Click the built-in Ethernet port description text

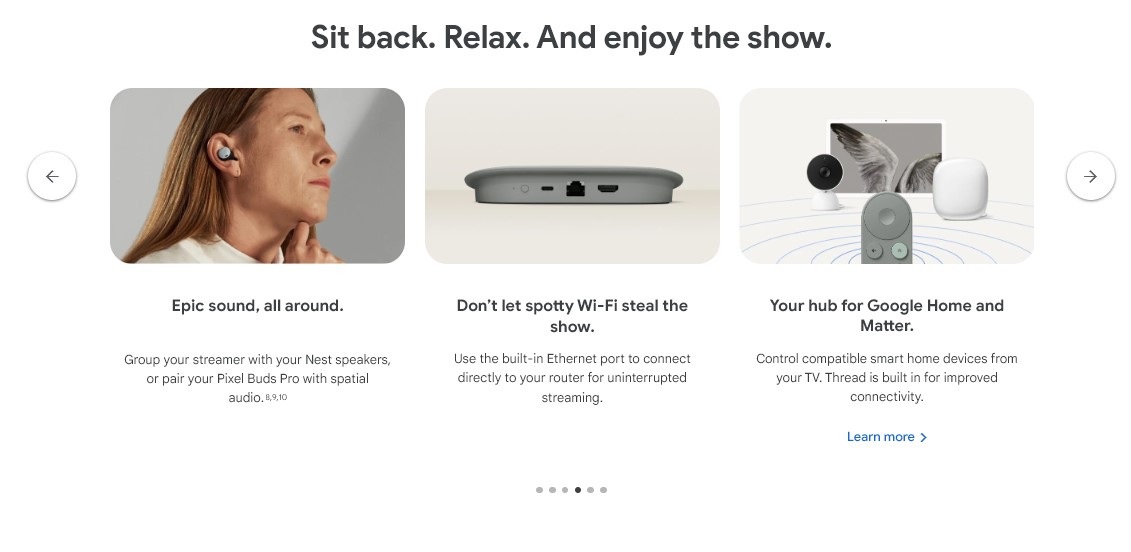572,378
